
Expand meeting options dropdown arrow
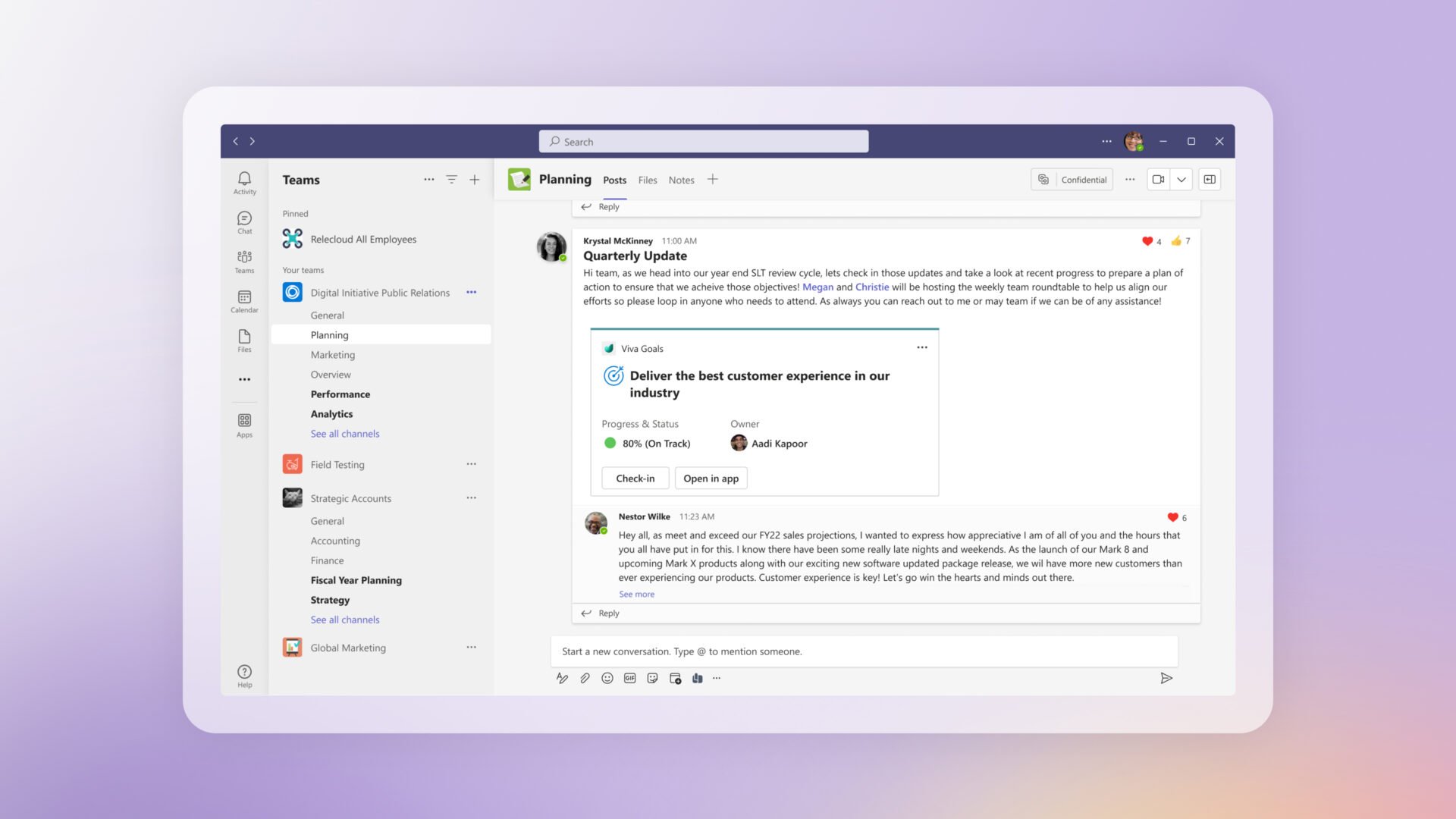(x=1181, y=180)
